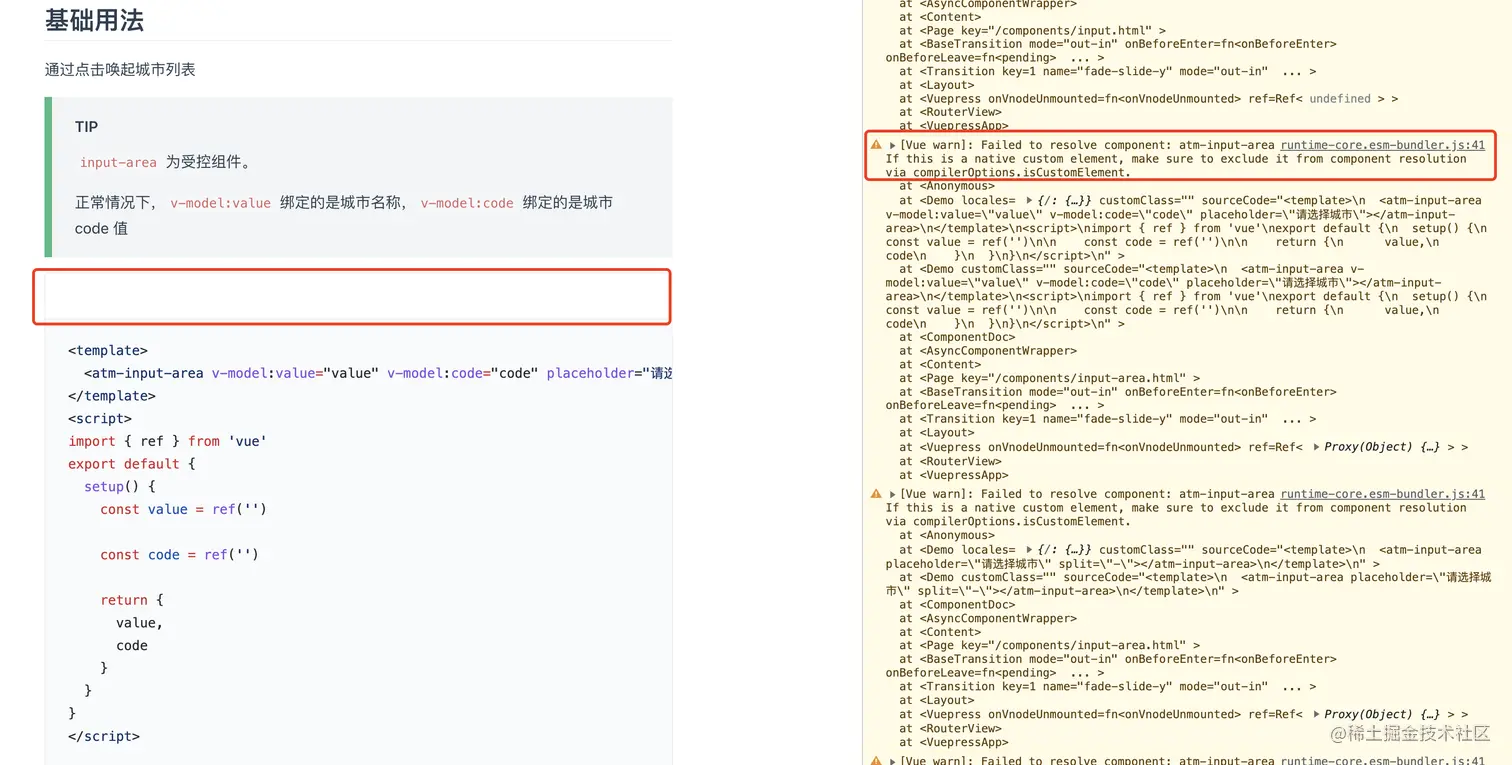The width and height of the screenshot is (1512, 765).
Task: Click warning icon of first Vue warn message
Action: pos(876,145)
